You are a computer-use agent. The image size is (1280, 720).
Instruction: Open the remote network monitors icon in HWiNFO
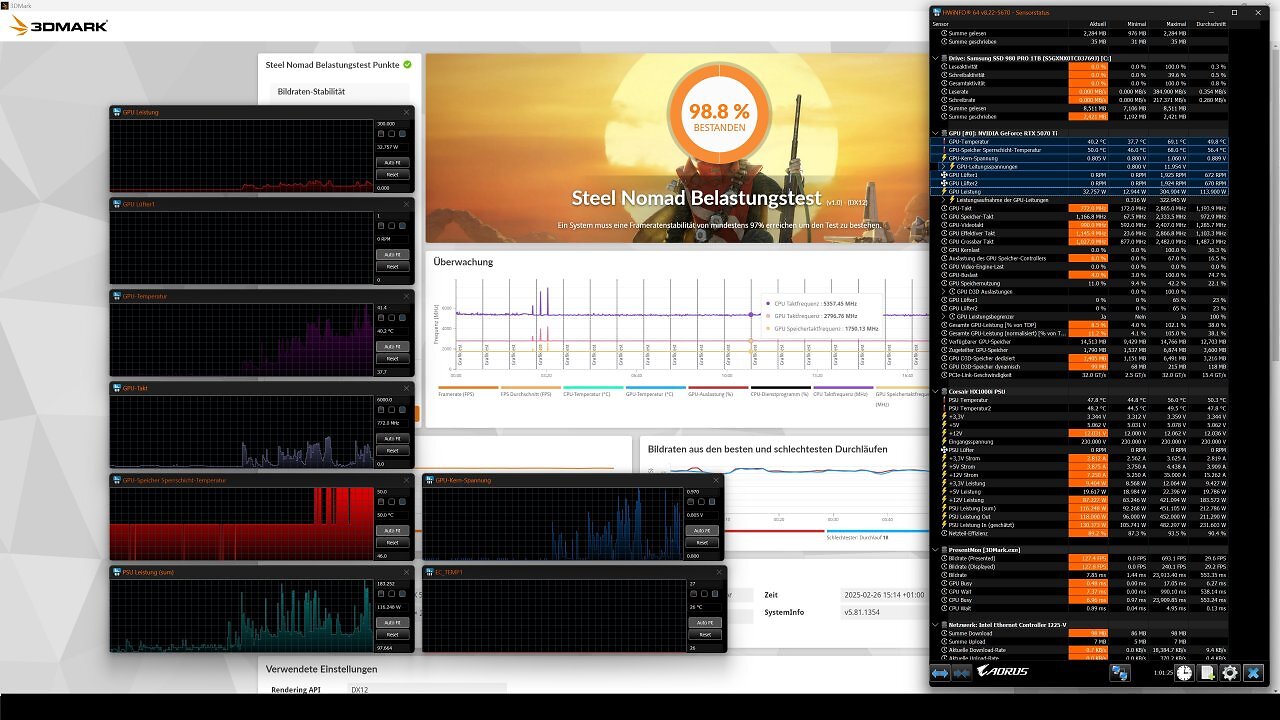(1120, 673)
